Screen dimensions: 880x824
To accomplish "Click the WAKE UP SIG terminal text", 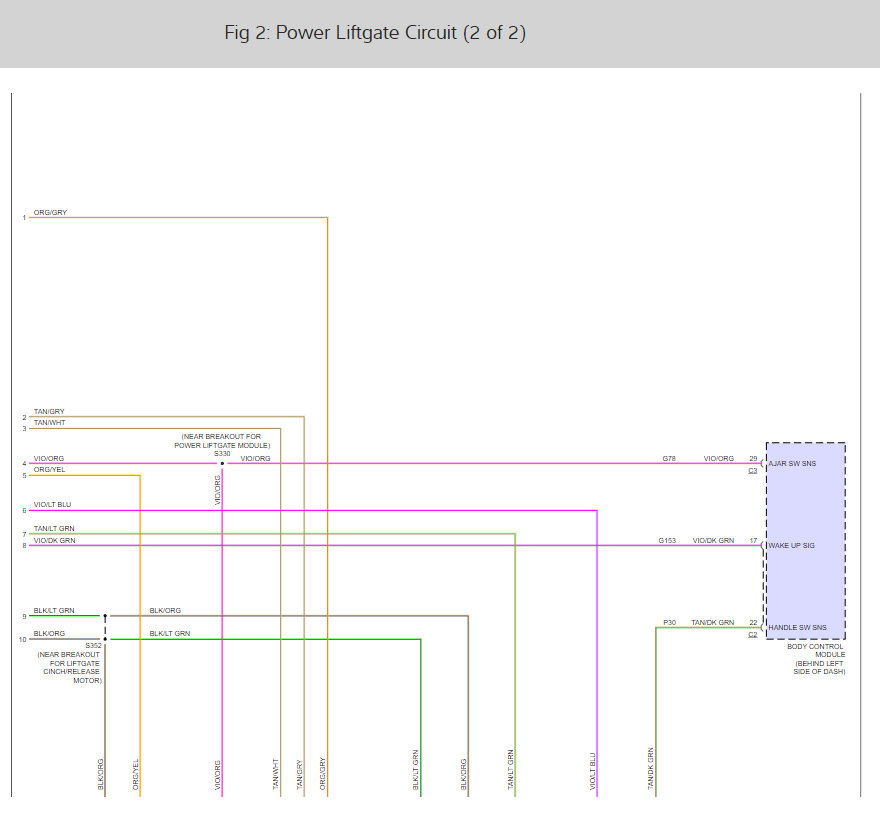I will pyautogui.click(x=791, y=546).
